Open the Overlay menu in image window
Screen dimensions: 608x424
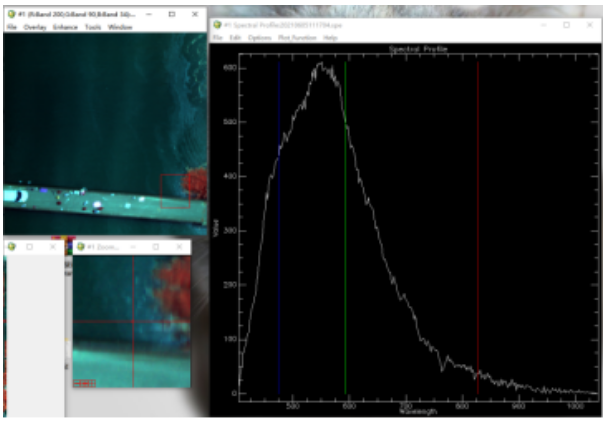[35, 27]
